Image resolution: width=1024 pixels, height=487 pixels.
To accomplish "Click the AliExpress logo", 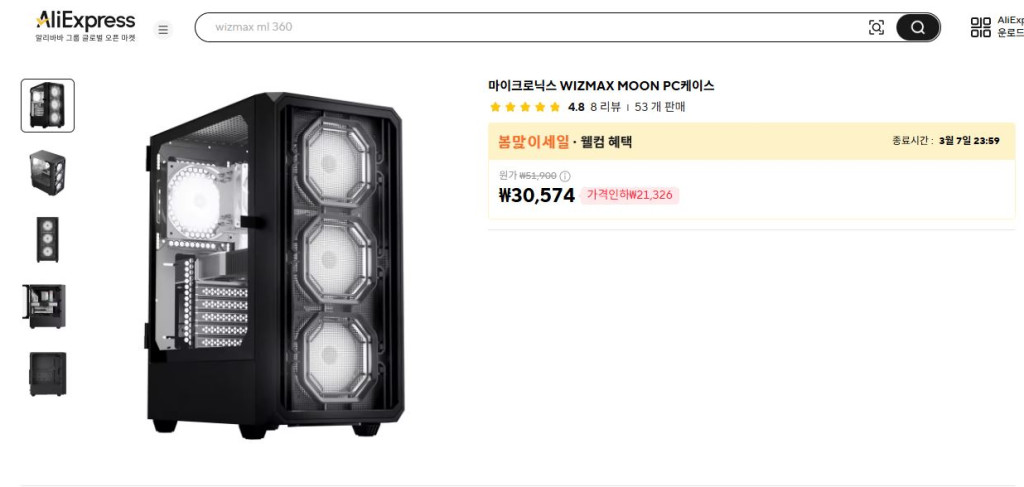I will [x=85, y=21].
